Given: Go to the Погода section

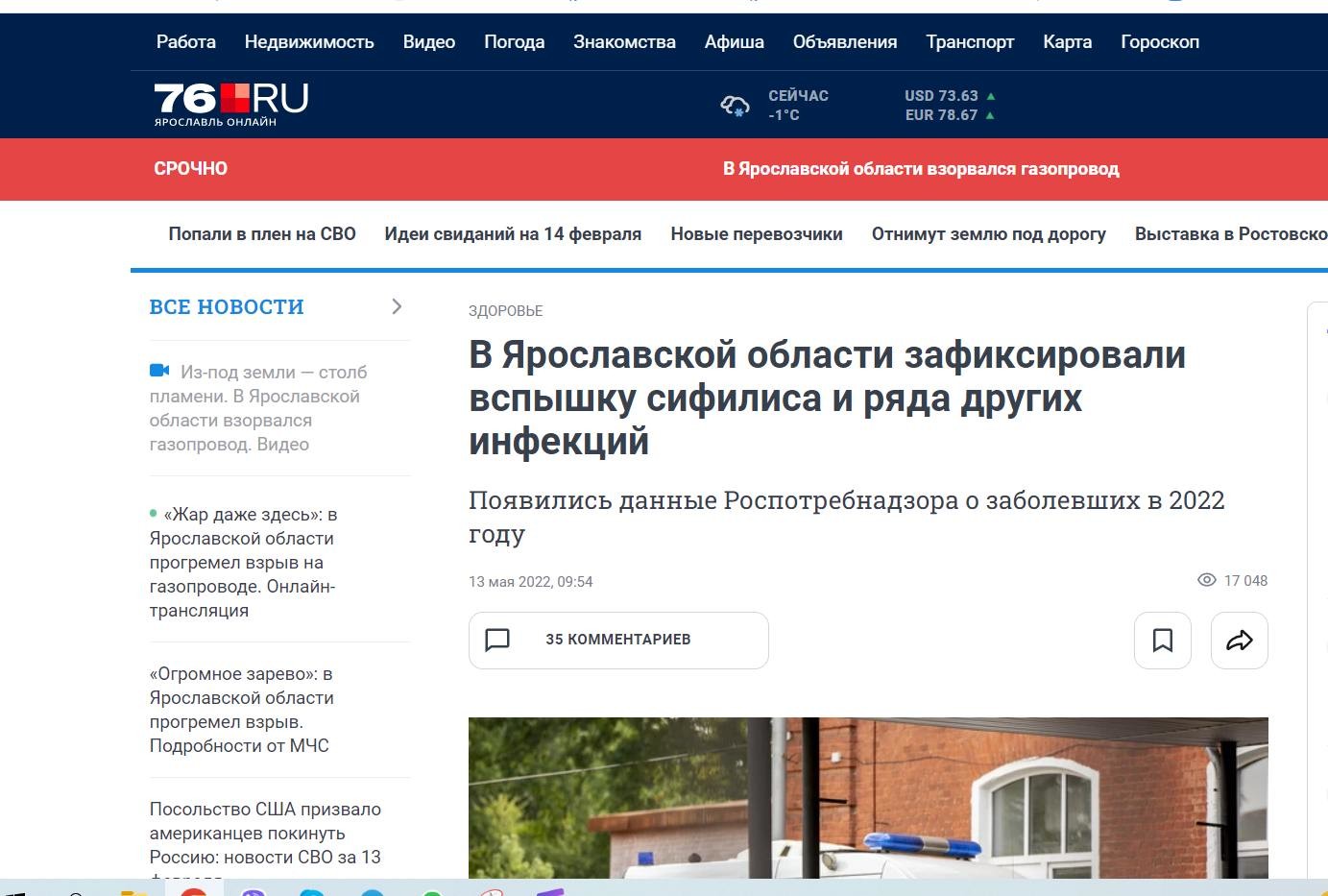Looking at the screenshot, I should pyautogui.click(x=514, y=42).
